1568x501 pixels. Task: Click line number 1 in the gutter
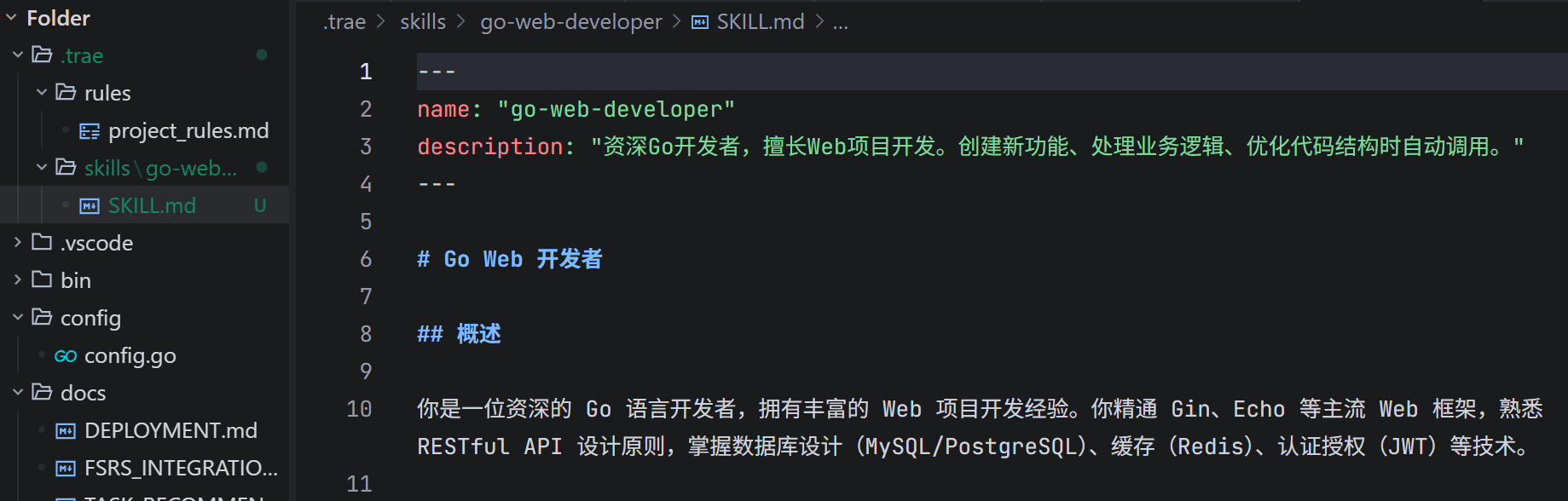tap(366, 72)
